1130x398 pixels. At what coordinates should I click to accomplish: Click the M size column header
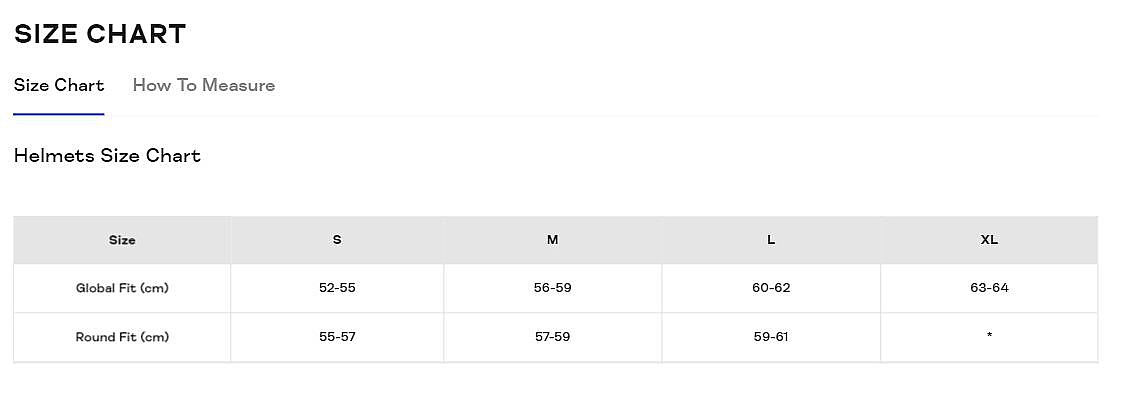point(553,240)
